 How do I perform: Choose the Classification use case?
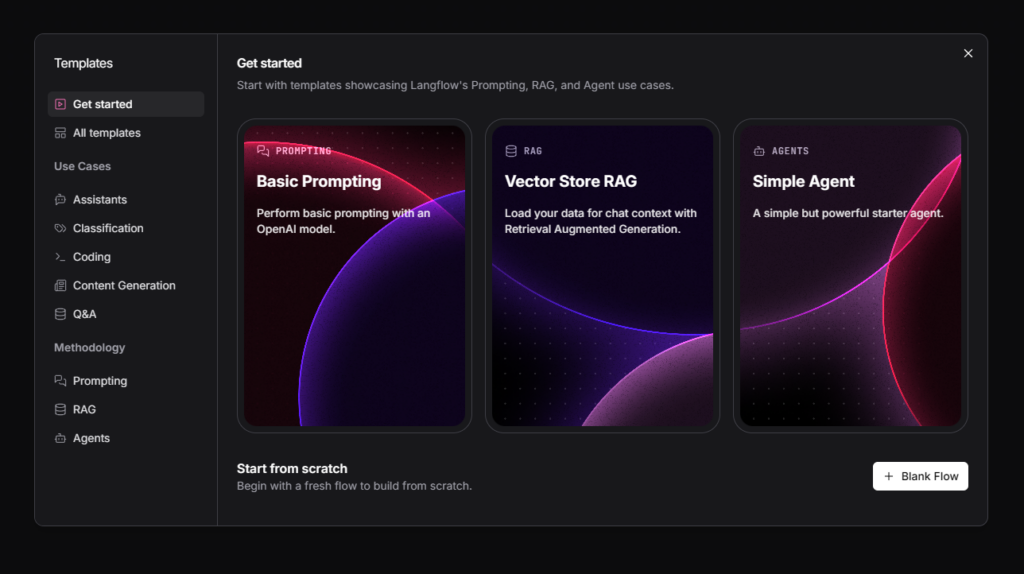pos(108,228)
